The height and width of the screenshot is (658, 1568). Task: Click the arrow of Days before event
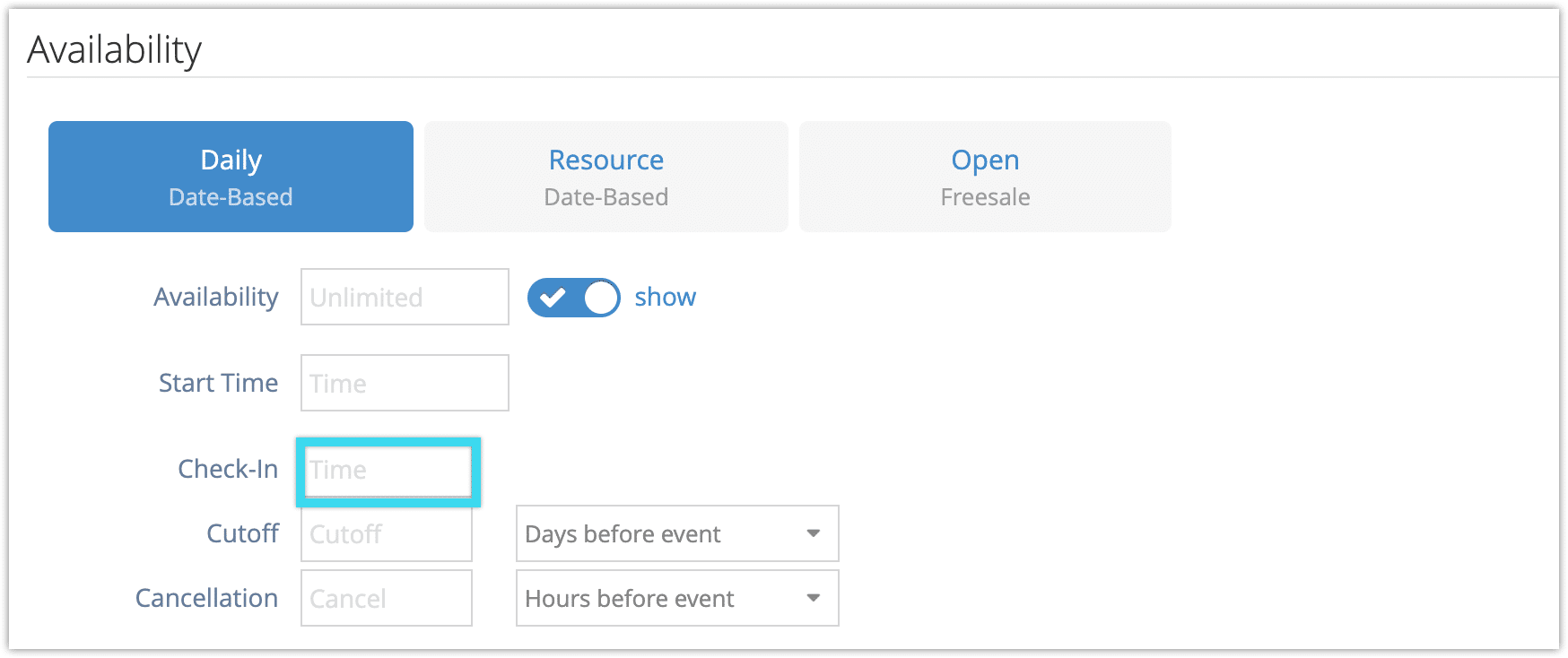(x=814, y=533)
